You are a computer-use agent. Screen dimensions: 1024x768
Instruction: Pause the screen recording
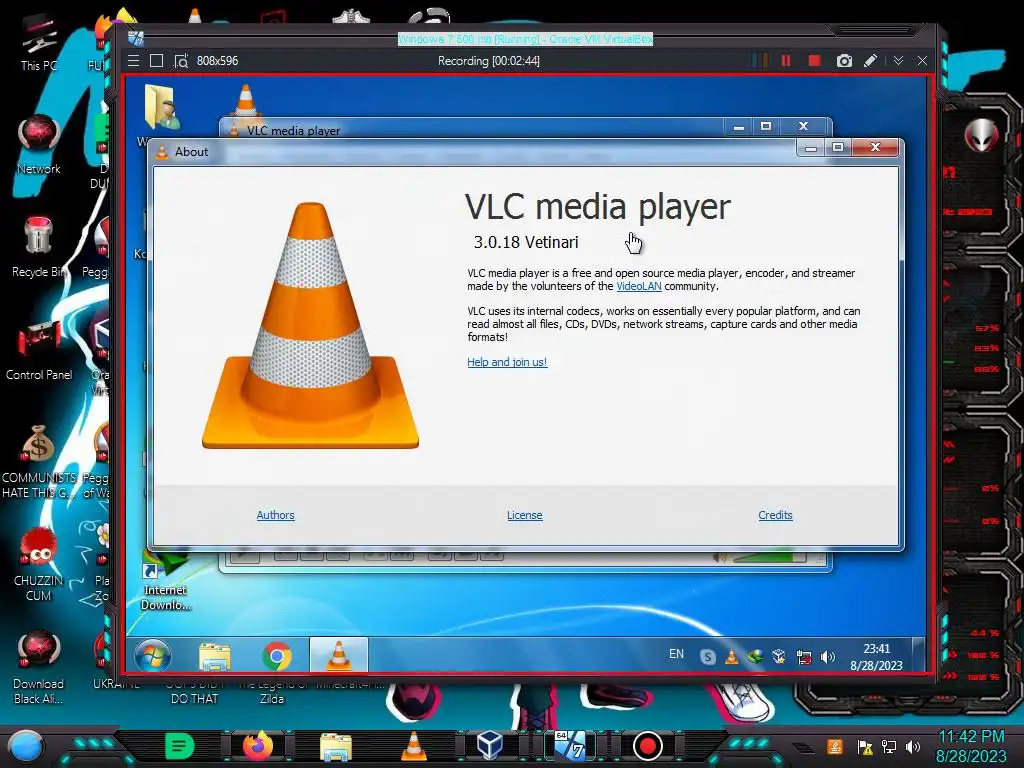pos(786,61)
